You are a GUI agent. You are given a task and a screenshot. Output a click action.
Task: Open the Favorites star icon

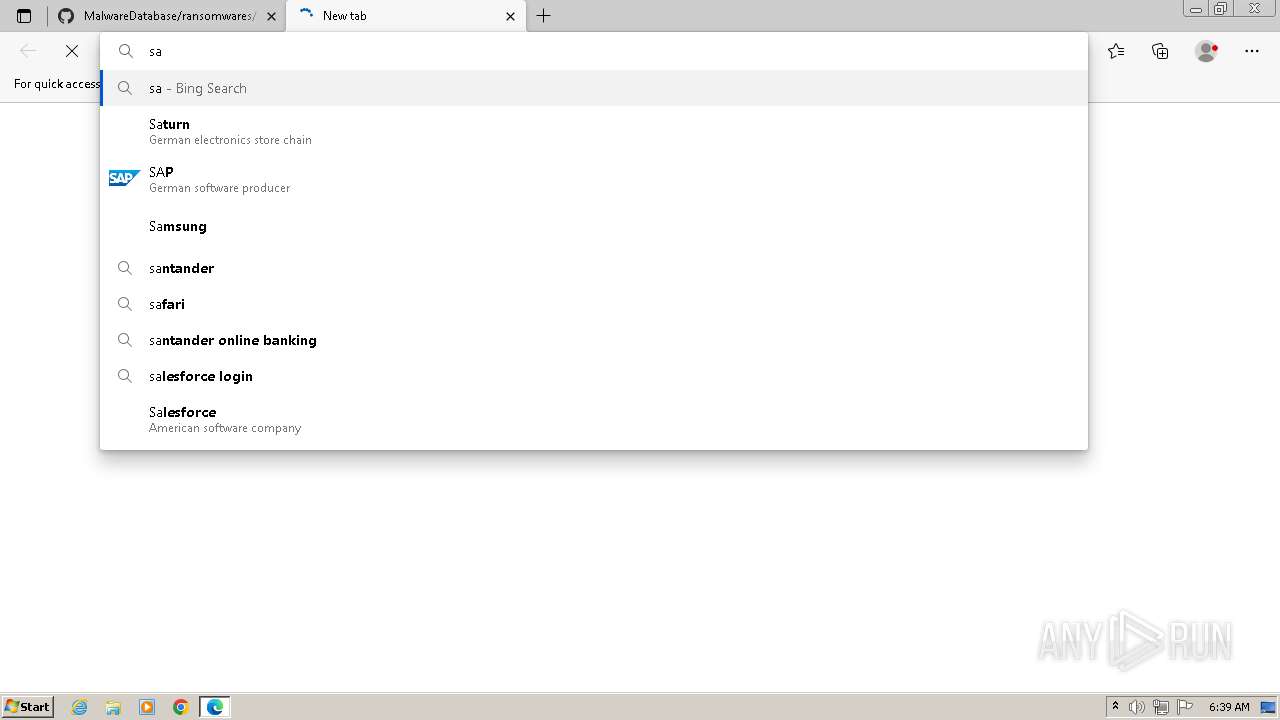click(x=1116, y=51)
